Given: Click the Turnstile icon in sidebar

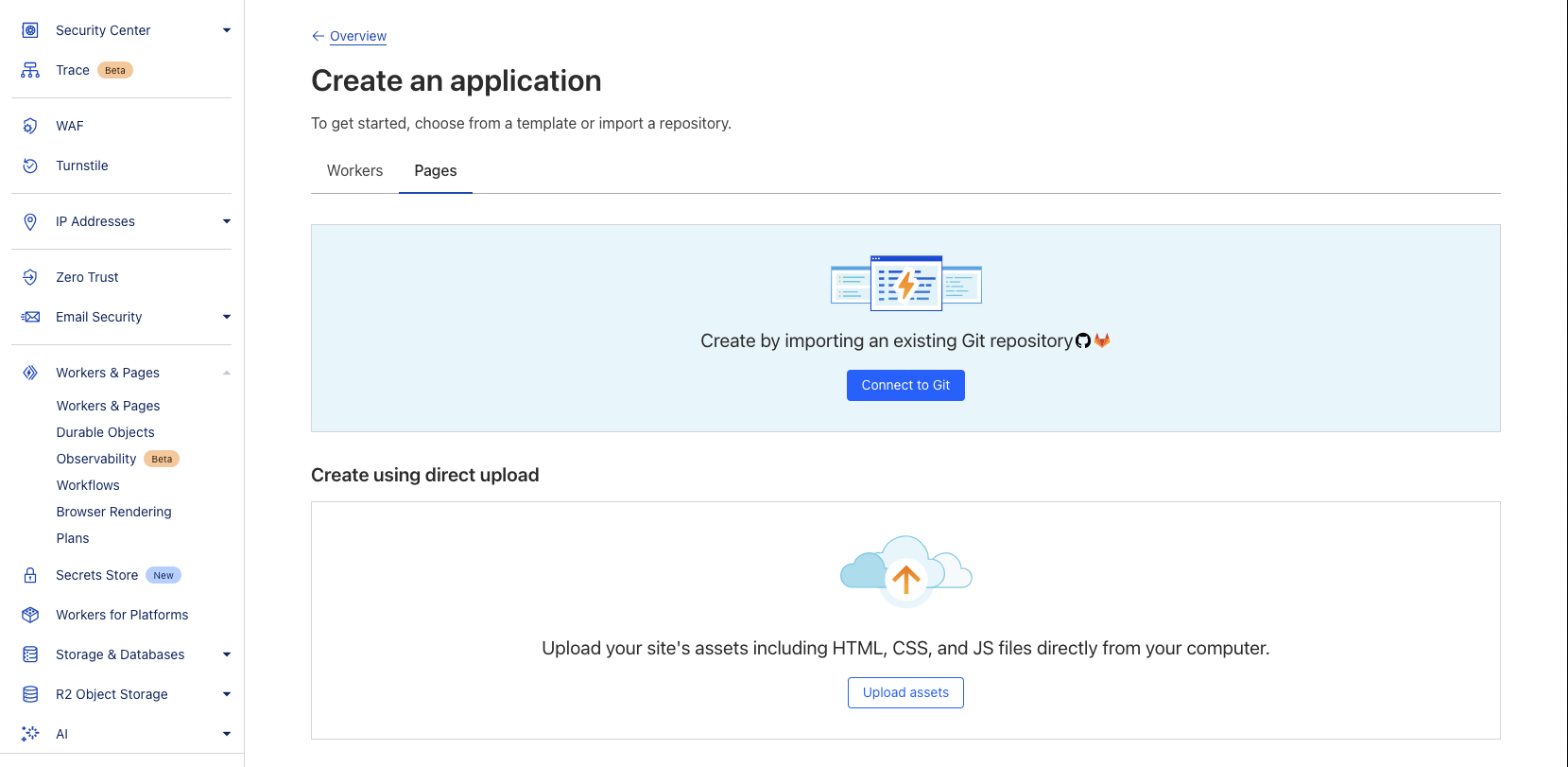Looking at the screenshot, I should (30, 166).
